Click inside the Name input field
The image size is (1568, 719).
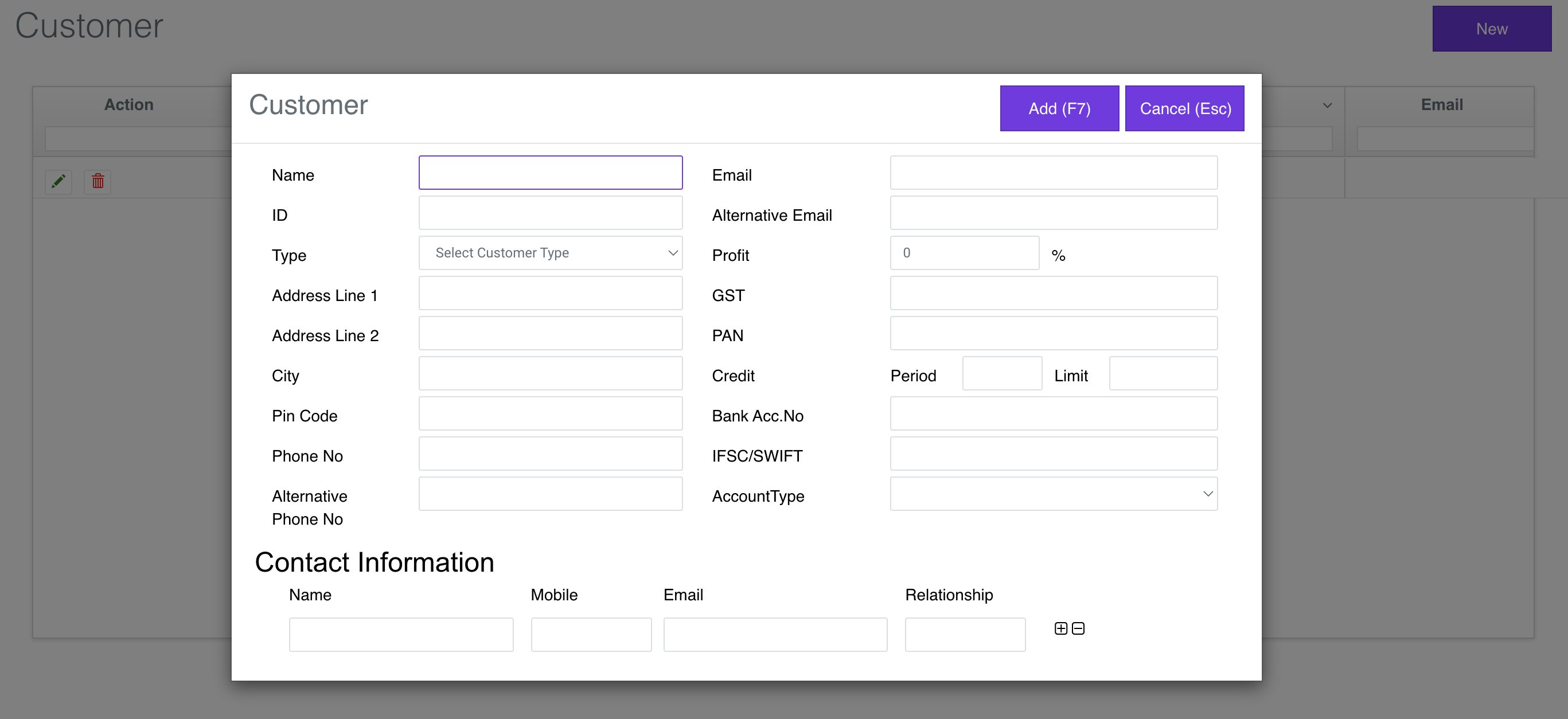point(549,173)
